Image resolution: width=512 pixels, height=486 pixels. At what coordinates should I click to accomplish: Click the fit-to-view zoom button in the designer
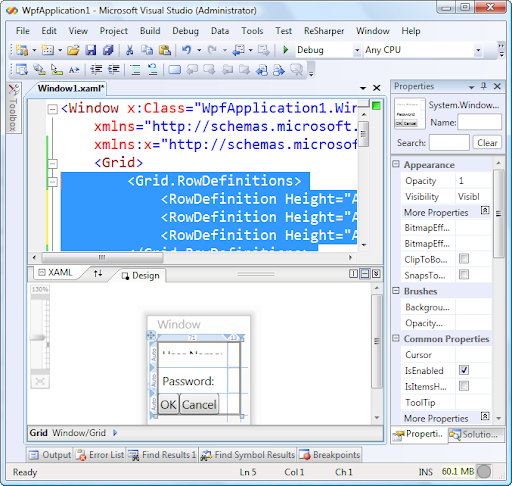40,381
